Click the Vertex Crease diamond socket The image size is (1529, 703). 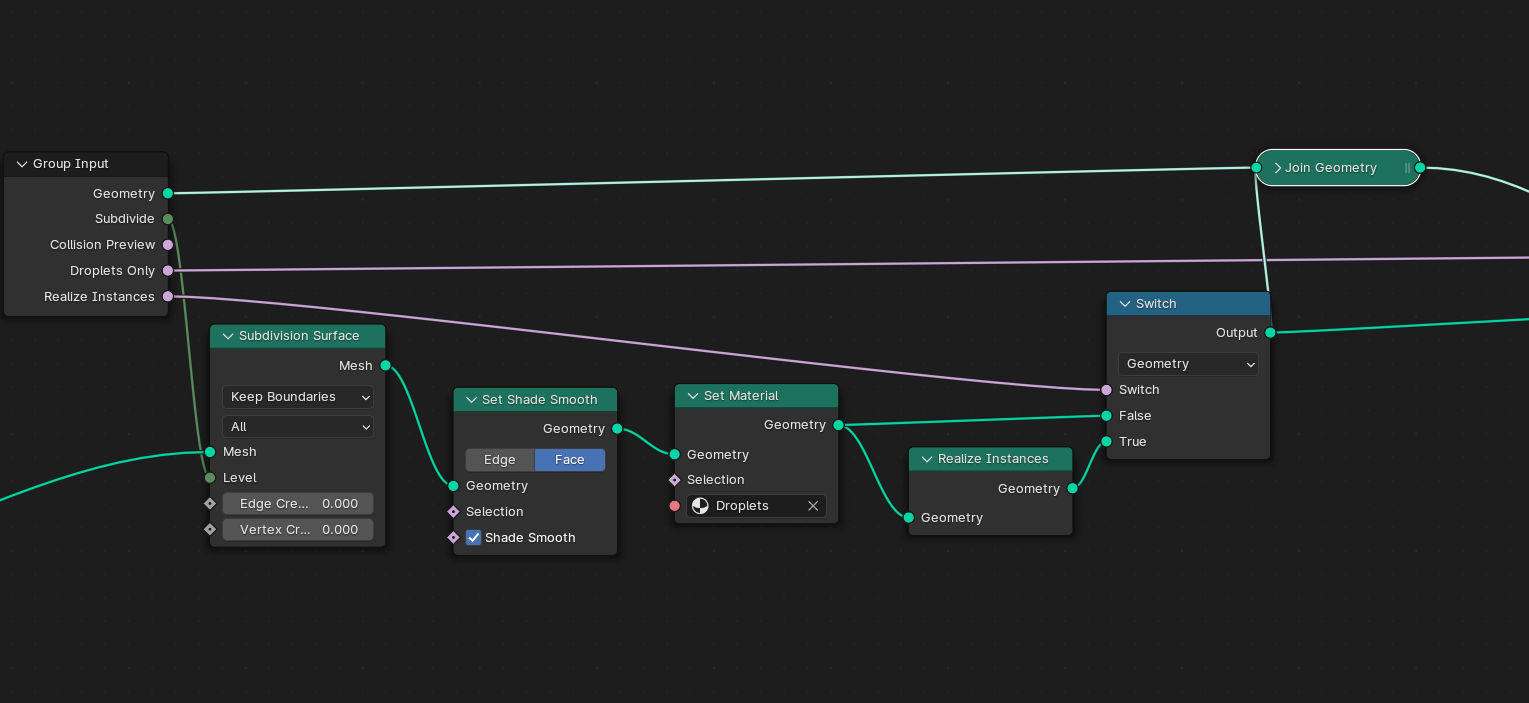pyautogui.click(x=210, y=530)
